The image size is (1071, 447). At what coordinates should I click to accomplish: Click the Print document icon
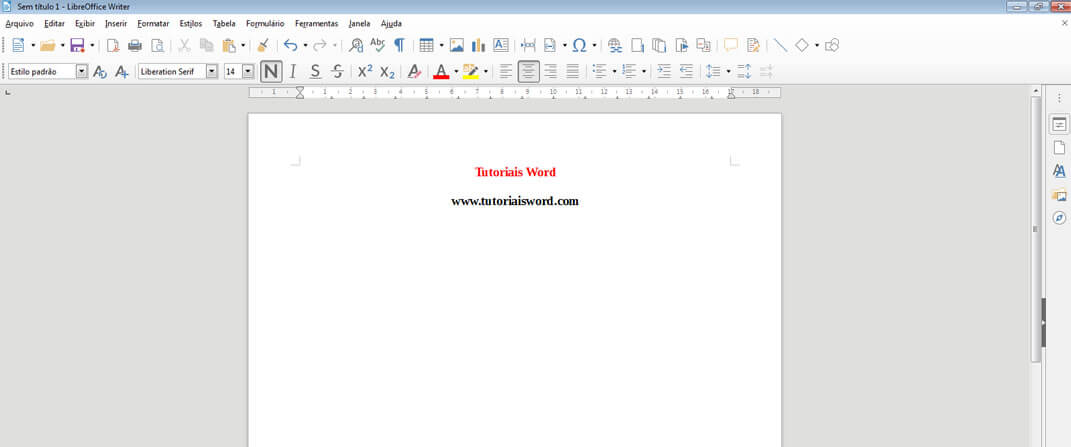(134, 45)
